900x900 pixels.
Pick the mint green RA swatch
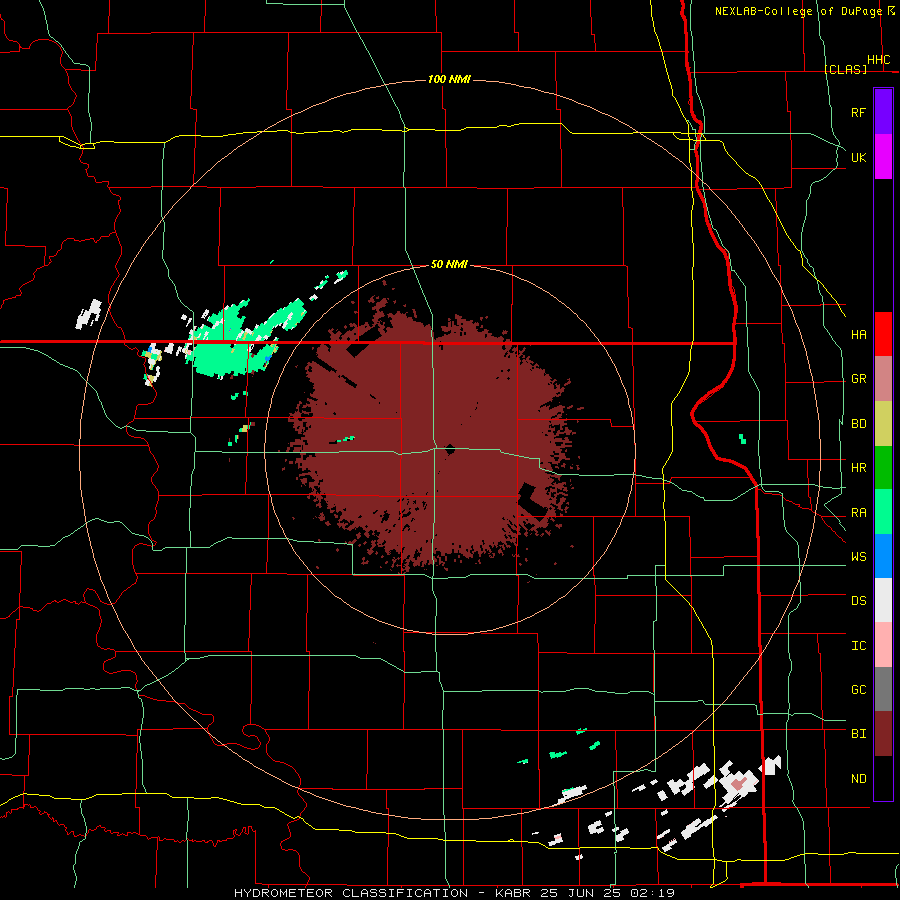point(883,512)
